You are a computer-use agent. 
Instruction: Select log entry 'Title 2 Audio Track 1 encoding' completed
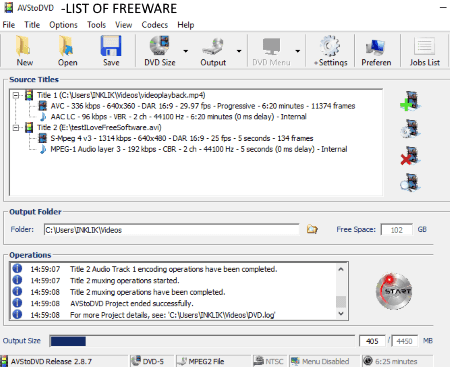pyautogui.click(x=173, y=269)
